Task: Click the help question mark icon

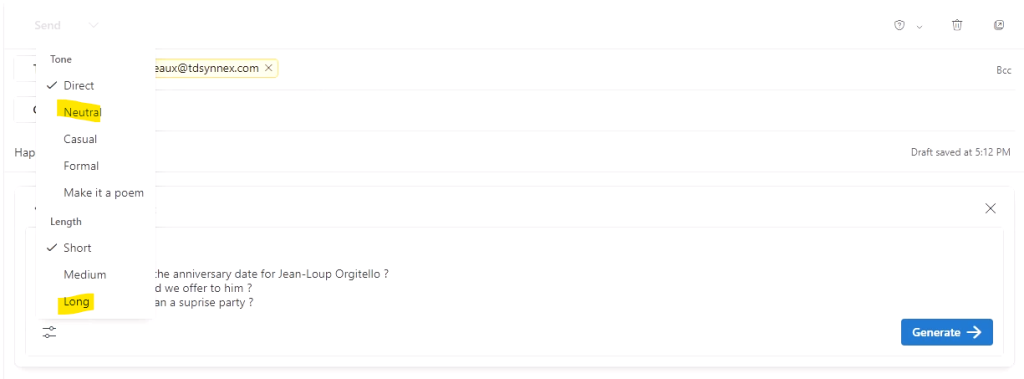Action: point(899,25)
